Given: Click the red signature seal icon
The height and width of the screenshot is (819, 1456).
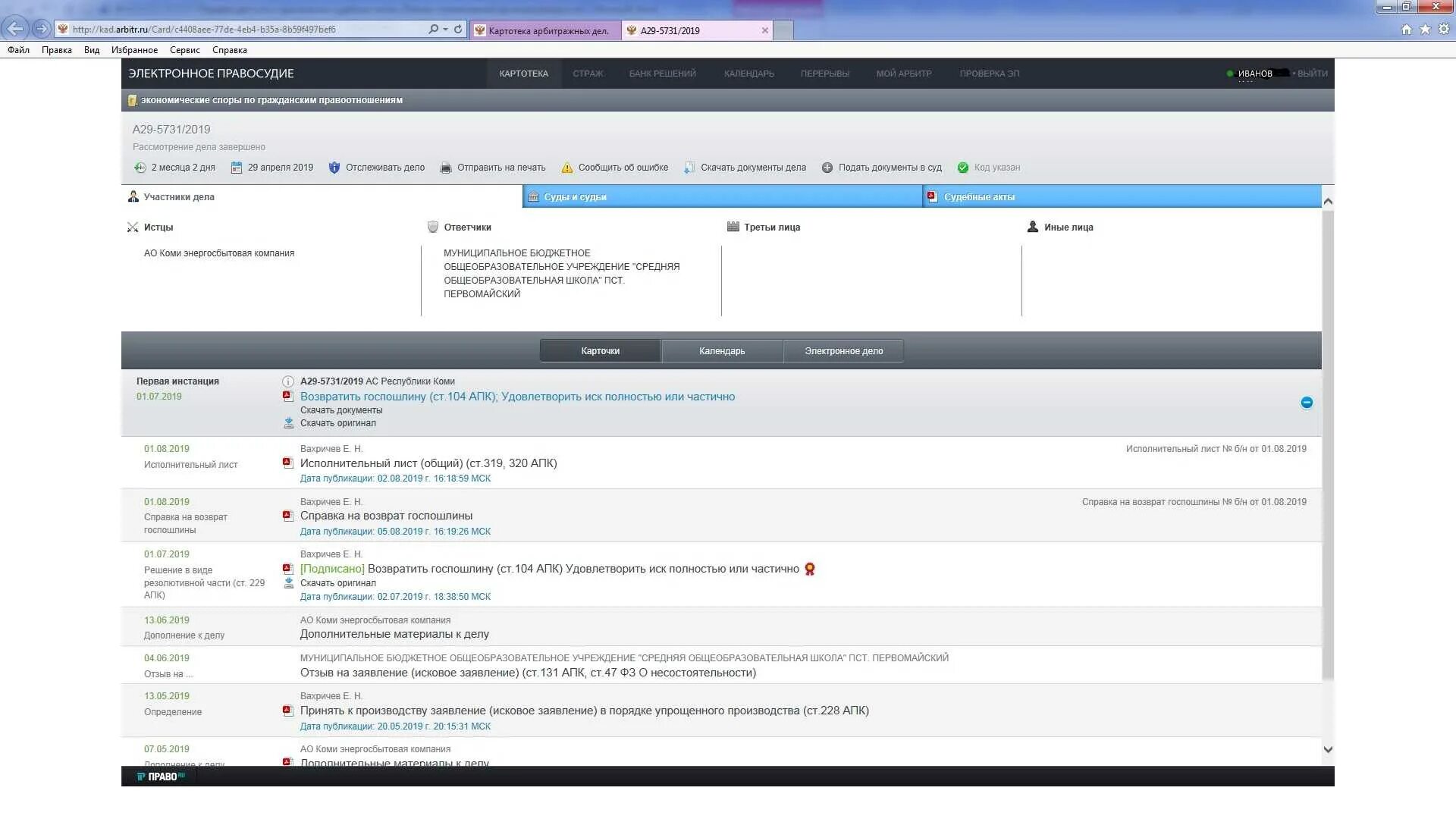Looking at the screenshot, I should [x=810, y=569].
